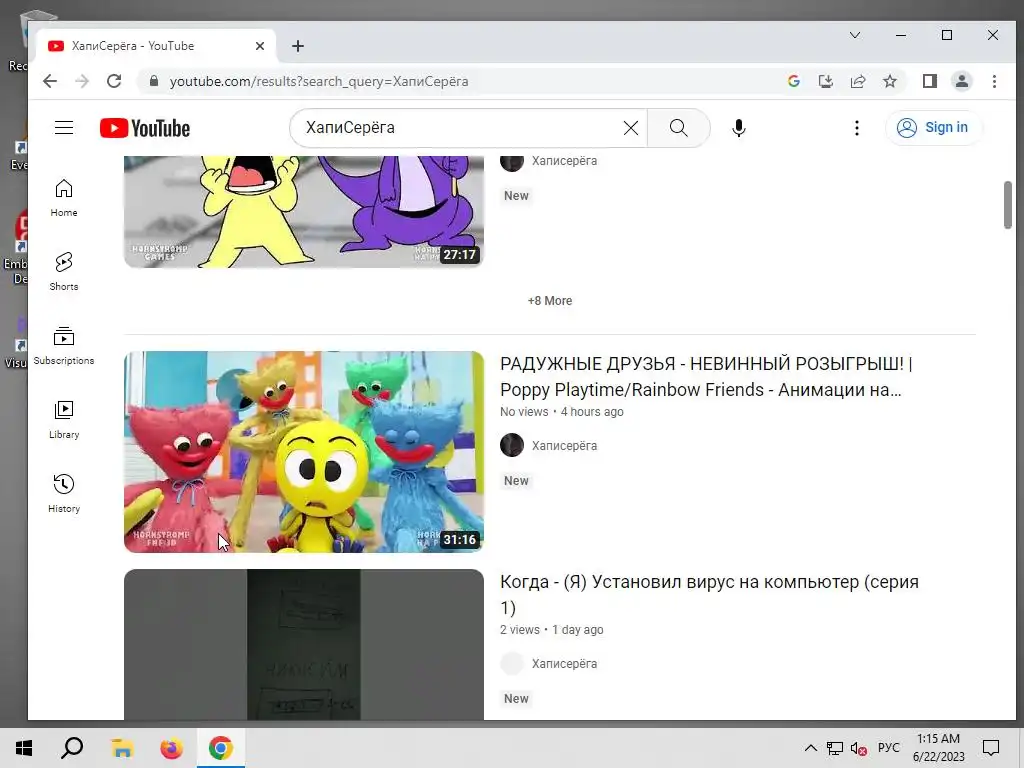Open Library in the sidebar
1024x768 pixels.
(64, 420)
